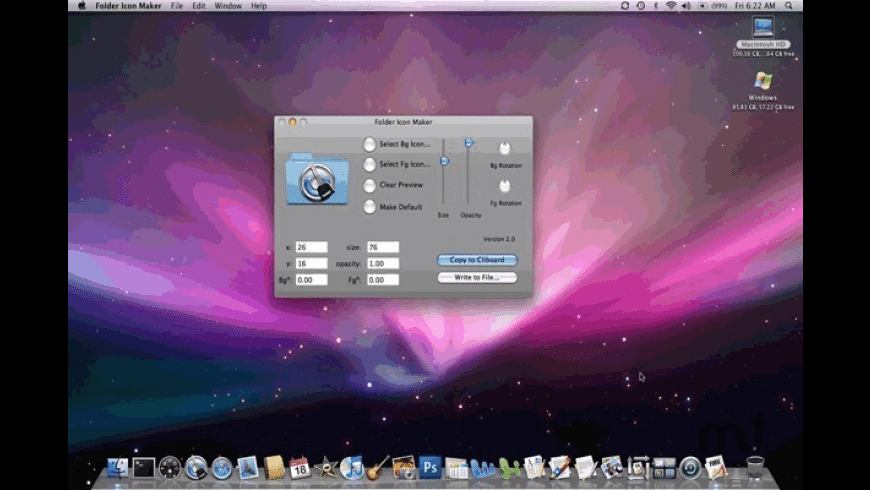
Task: Click the Size slider thumb
Action: [x=444, y=161]
